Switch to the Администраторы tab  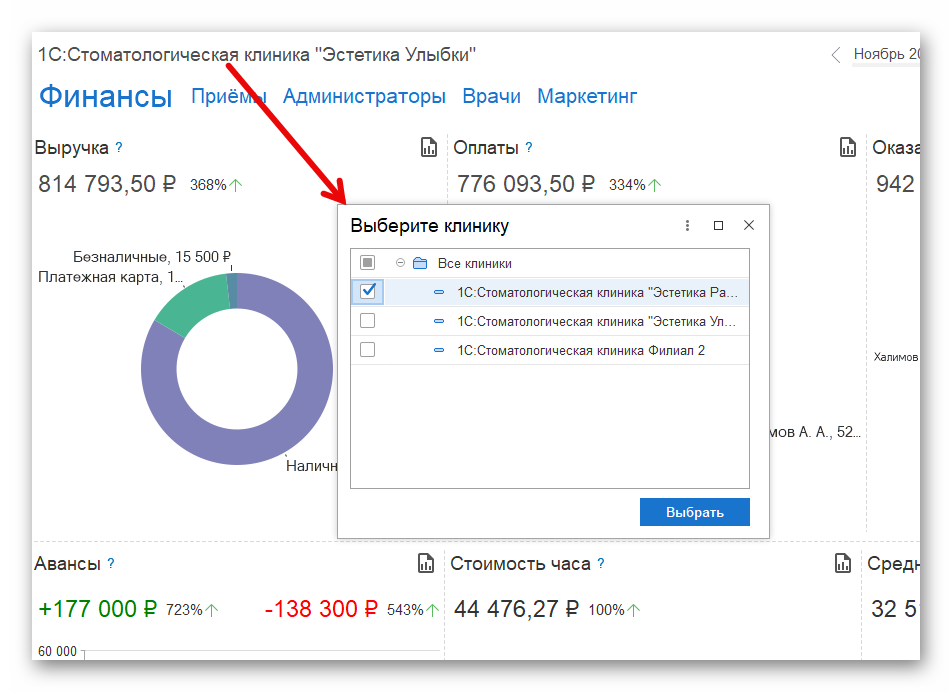[x=364, y=96]
